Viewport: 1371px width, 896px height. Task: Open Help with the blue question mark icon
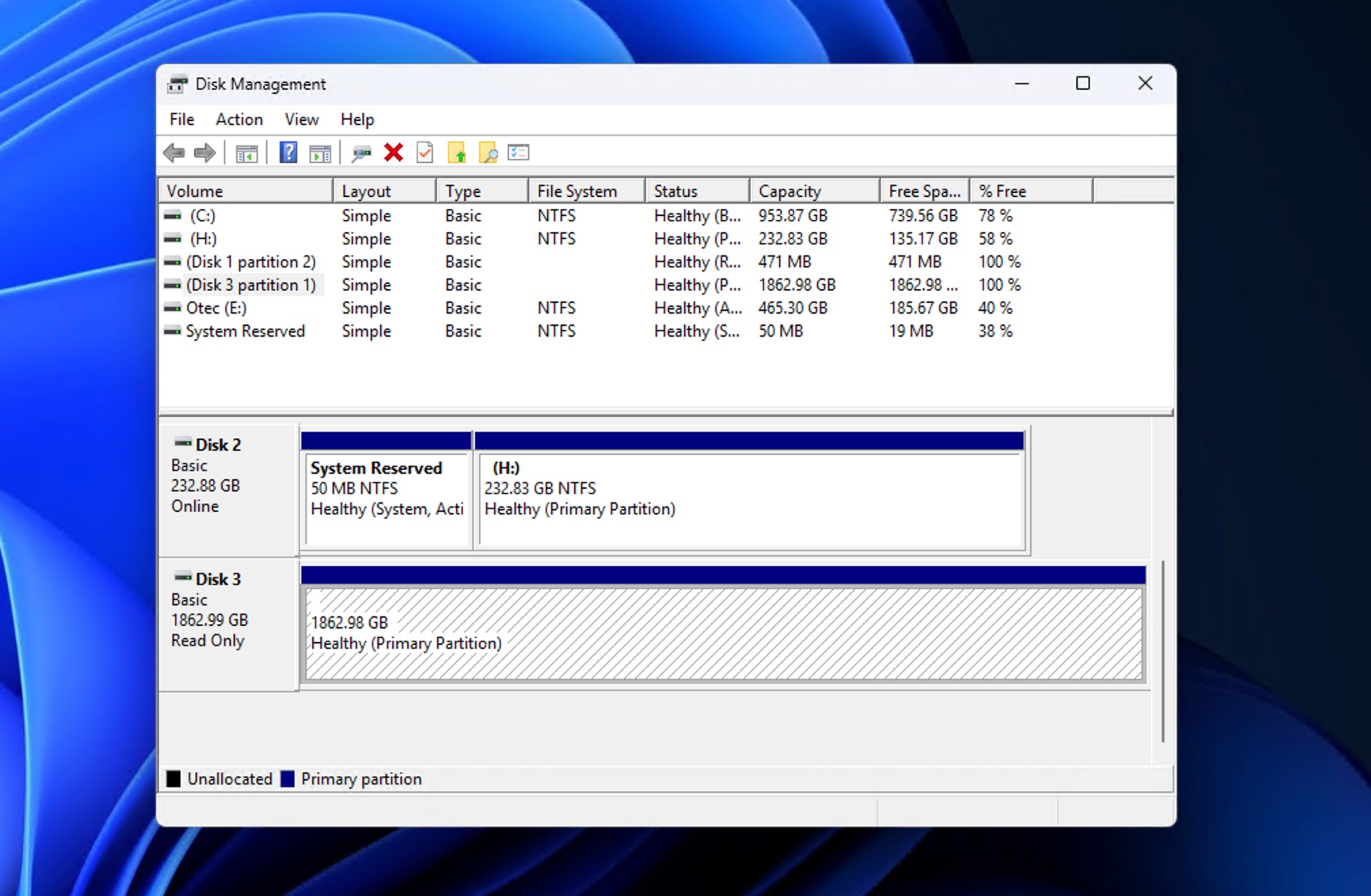(288, 153)
